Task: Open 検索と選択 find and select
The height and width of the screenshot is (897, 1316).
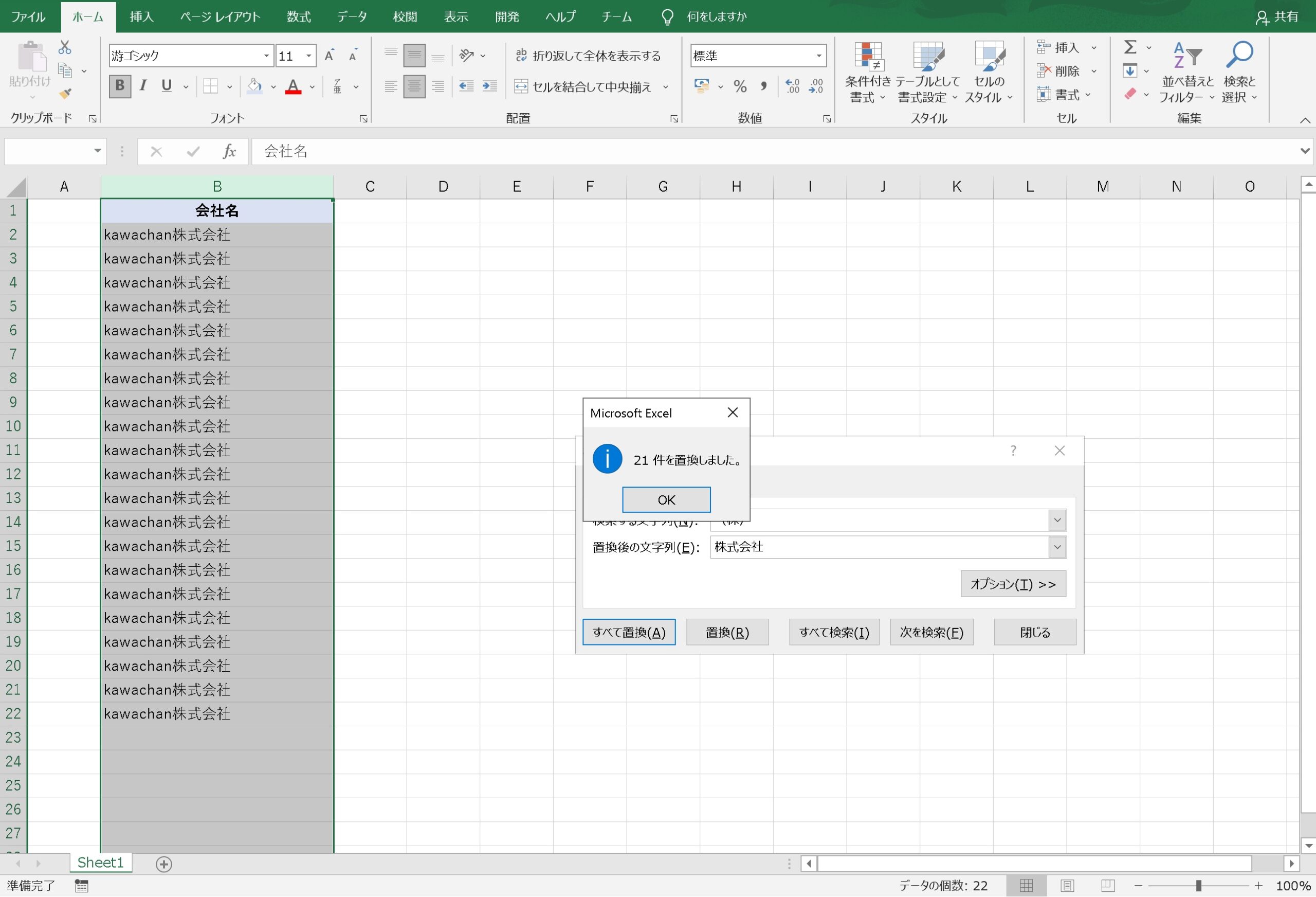Action: coord(1239,73)
